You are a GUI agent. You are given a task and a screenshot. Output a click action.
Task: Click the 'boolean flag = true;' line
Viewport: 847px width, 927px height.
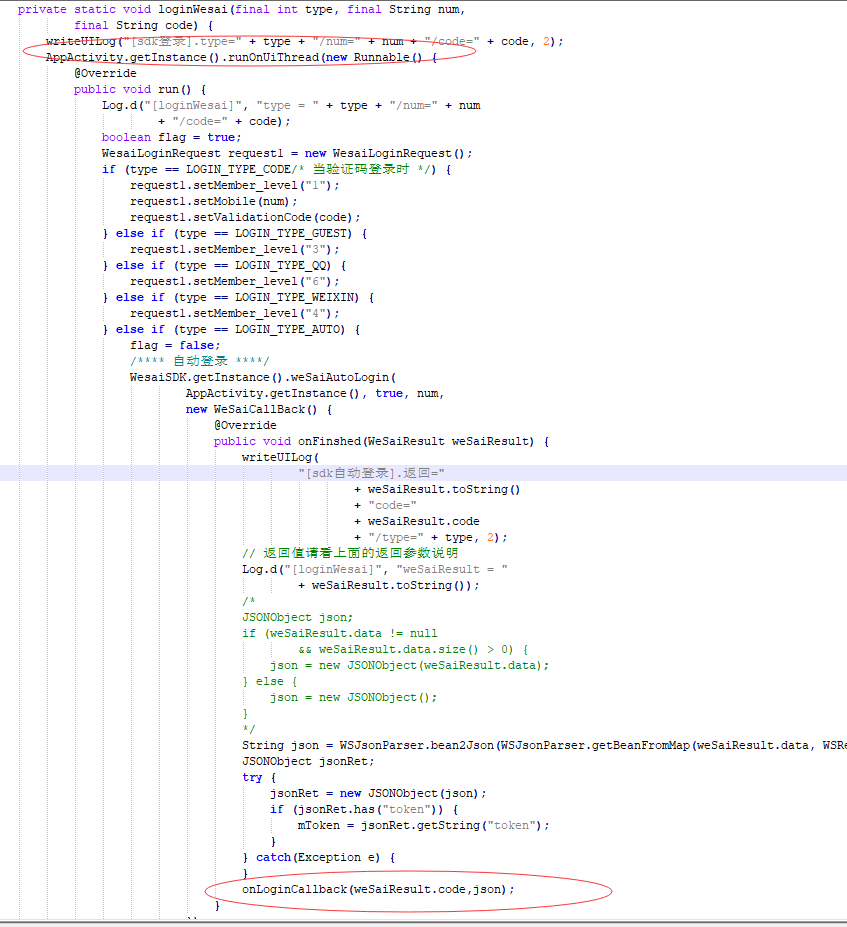tap(171, 137)
